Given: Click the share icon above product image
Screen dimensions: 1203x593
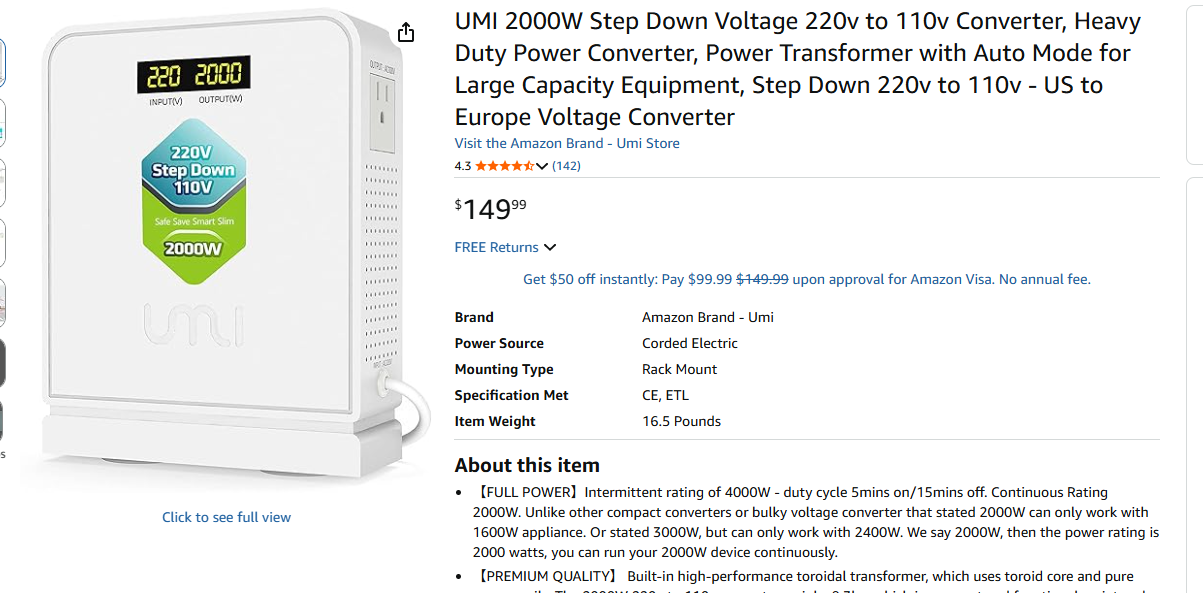Looking at the screenshot, I should point(405,33).
